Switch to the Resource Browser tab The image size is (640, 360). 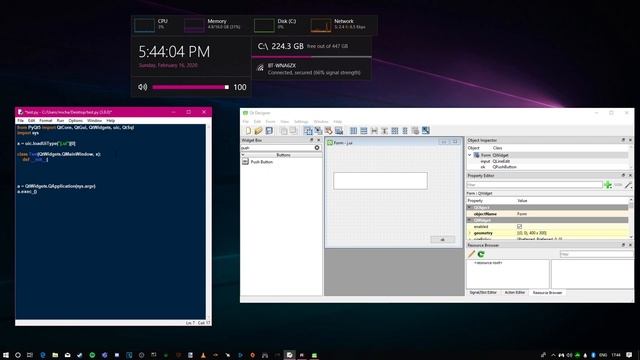[x=547, y=293]
